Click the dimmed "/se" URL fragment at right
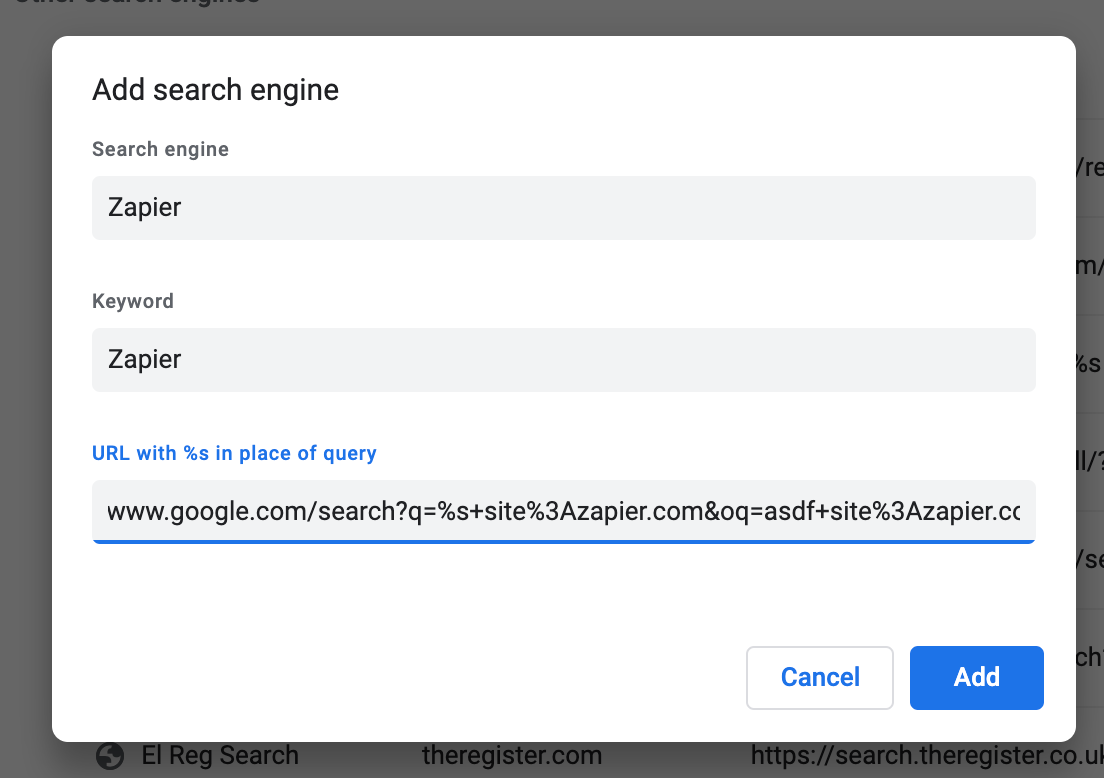Image resolution: width=1104 pixels, height=778 pixels. point(1088,559)
